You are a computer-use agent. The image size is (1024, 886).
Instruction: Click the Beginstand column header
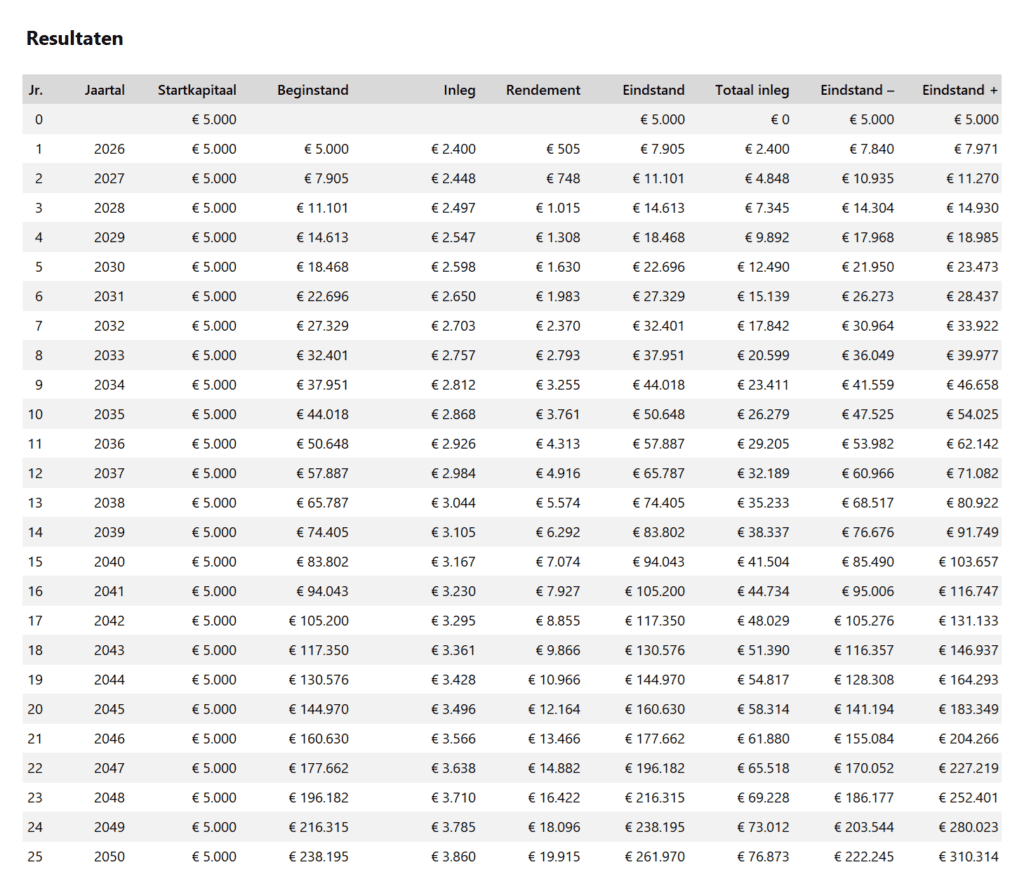(314, 89)
